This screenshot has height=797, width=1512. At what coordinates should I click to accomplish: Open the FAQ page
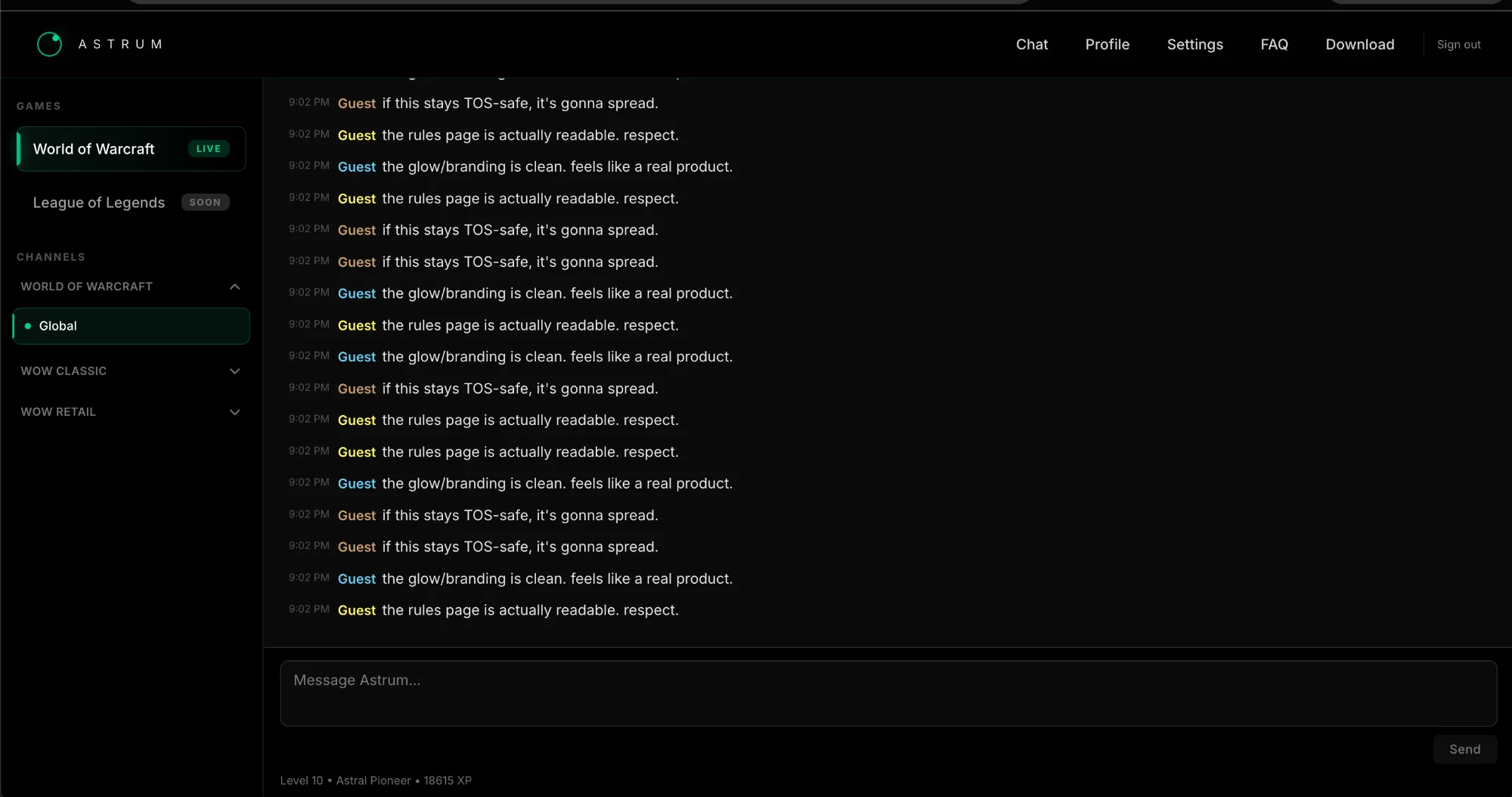(x=1273, y=44)
